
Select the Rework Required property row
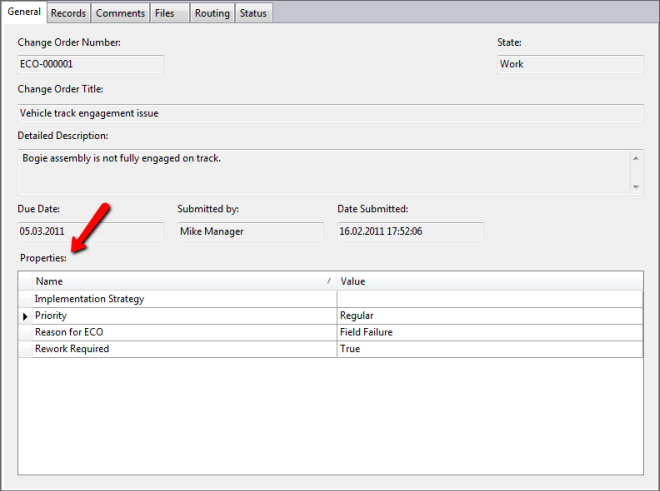click(330, 349)
